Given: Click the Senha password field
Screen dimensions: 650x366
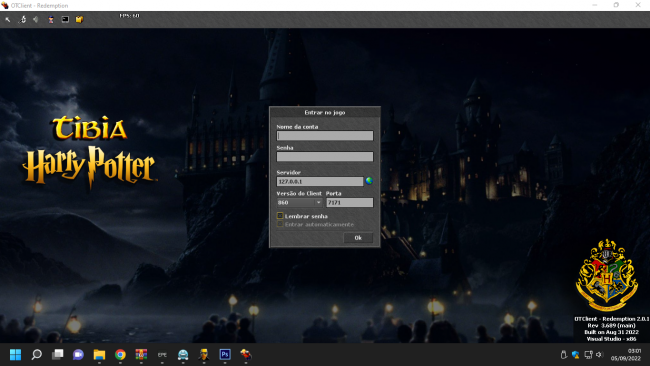Looking at the screenshot, I should pyautogui.click(x=325, y=156).
